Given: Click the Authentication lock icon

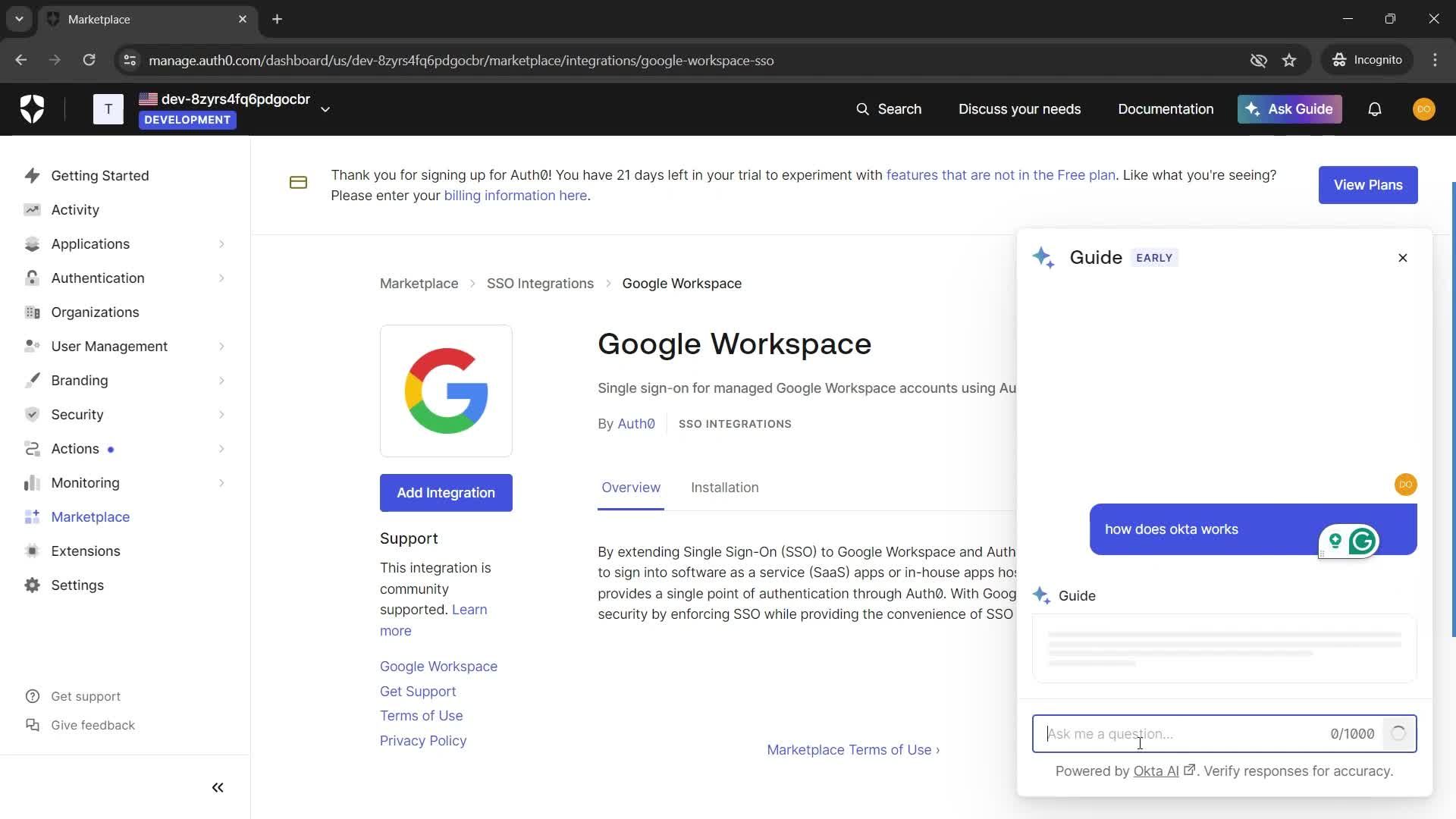Looking at the screenshot, I should click(x=32, y=278).
